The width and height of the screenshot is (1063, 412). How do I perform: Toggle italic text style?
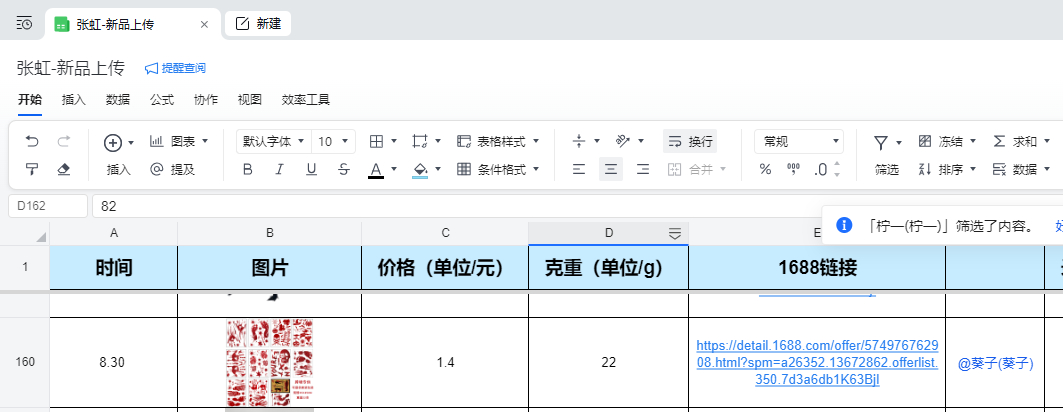click(279, 169)
